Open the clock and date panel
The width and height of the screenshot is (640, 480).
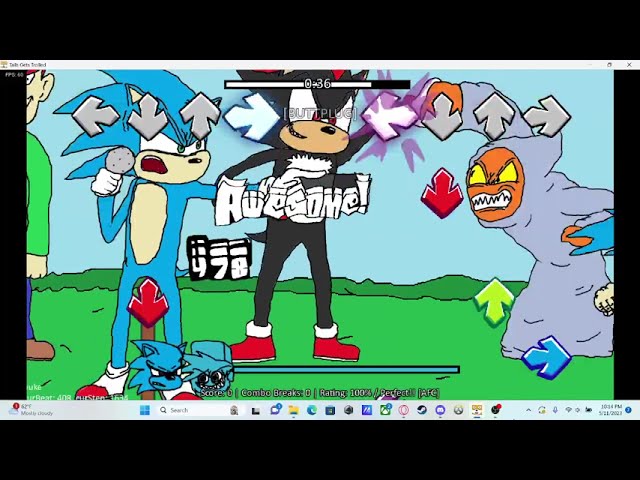611,410
